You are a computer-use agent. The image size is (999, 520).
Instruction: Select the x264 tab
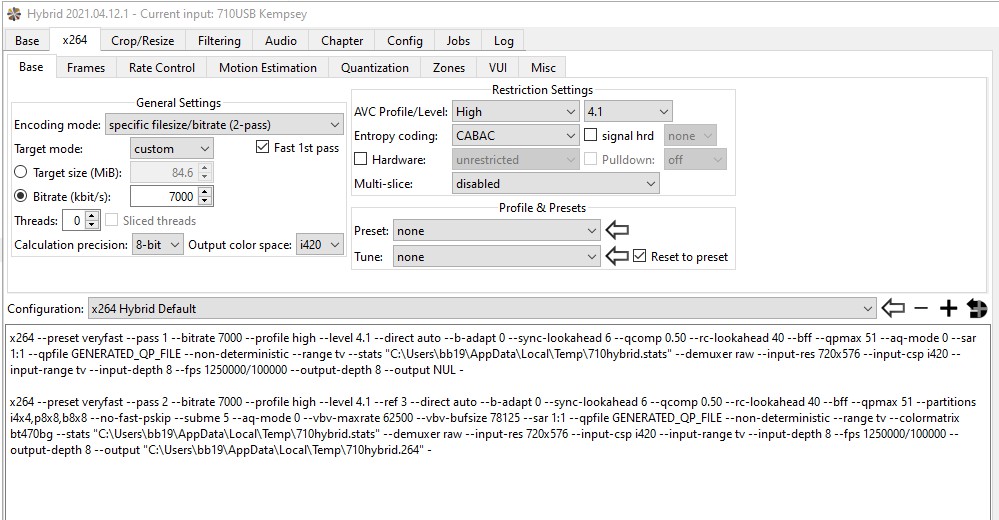(75, 40)
